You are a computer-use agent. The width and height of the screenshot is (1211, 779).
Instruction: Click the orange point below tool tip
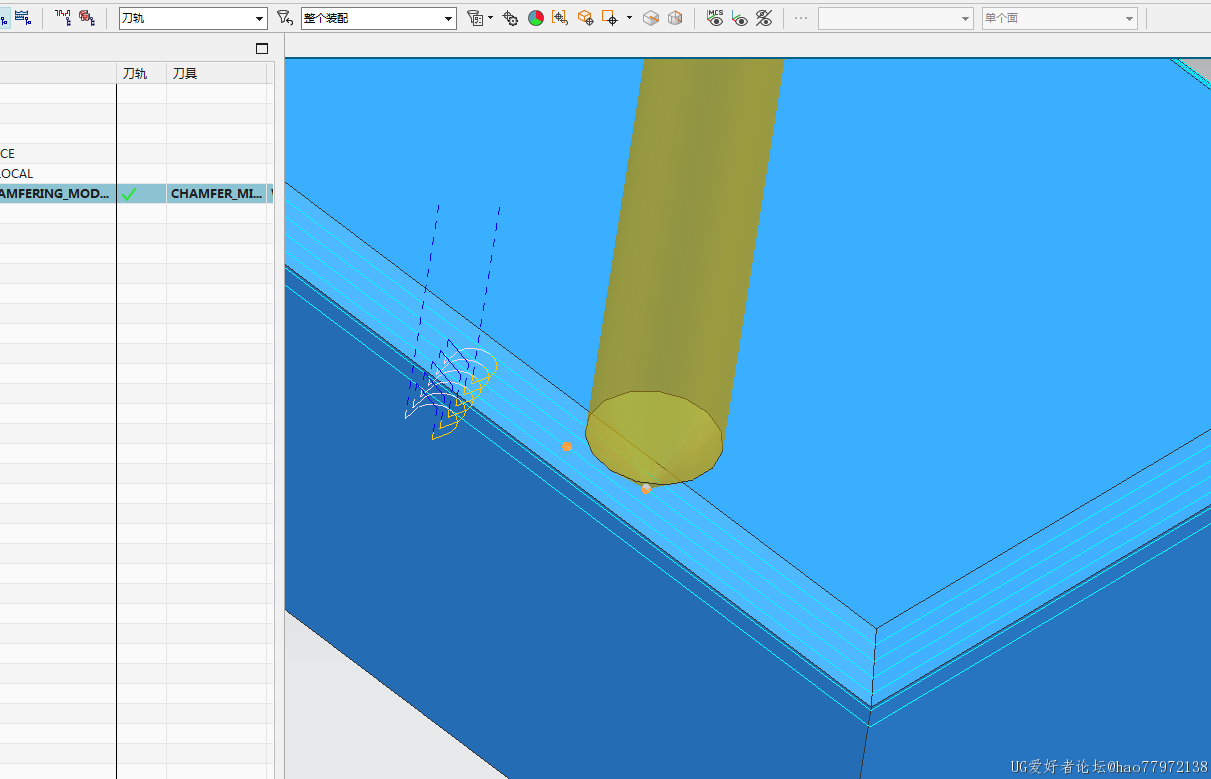pyautogui.click(x=646, y=488)
